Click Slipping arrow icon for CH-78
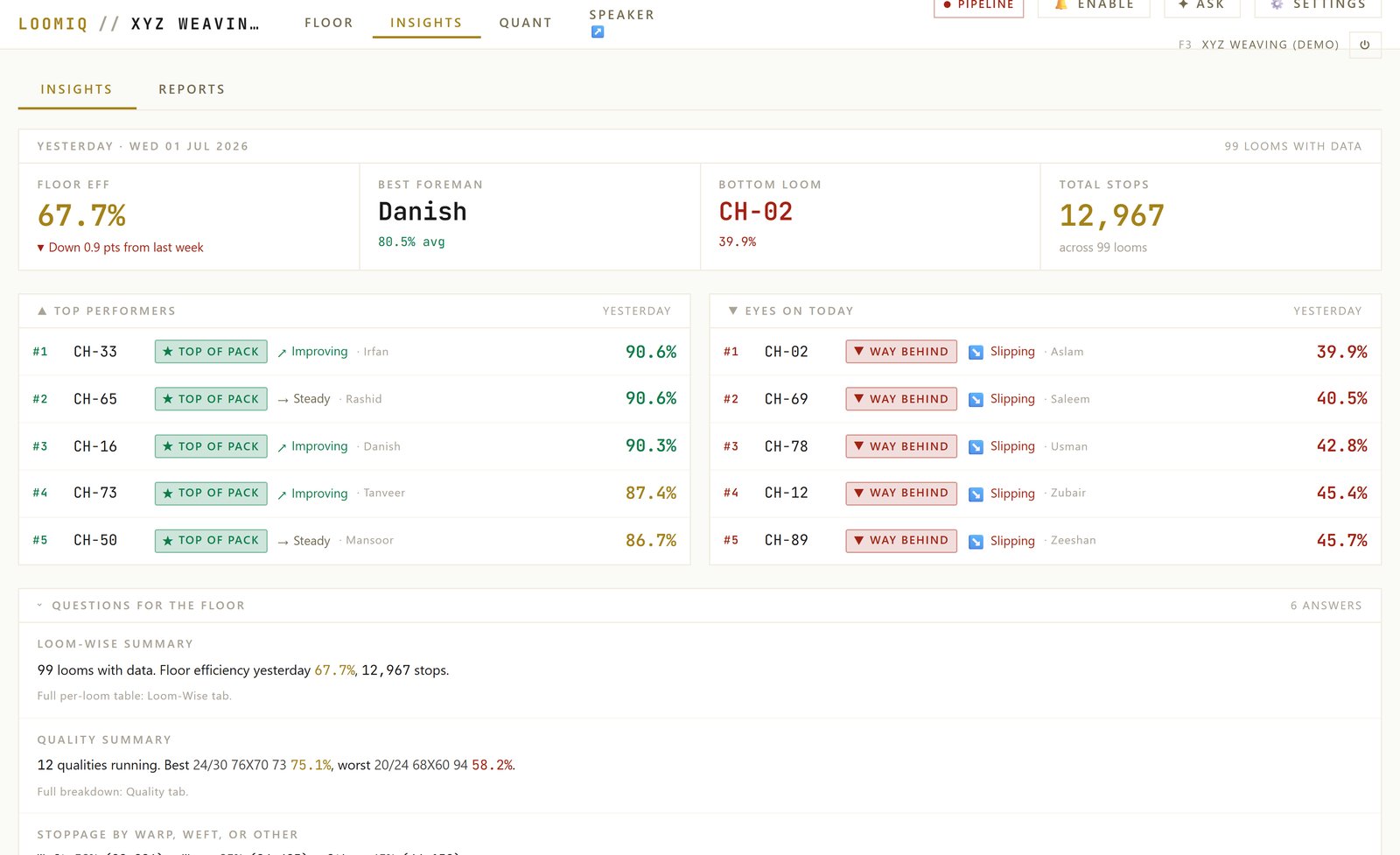The height and width of the screenshot is (855, 1400). pos(976,446)
